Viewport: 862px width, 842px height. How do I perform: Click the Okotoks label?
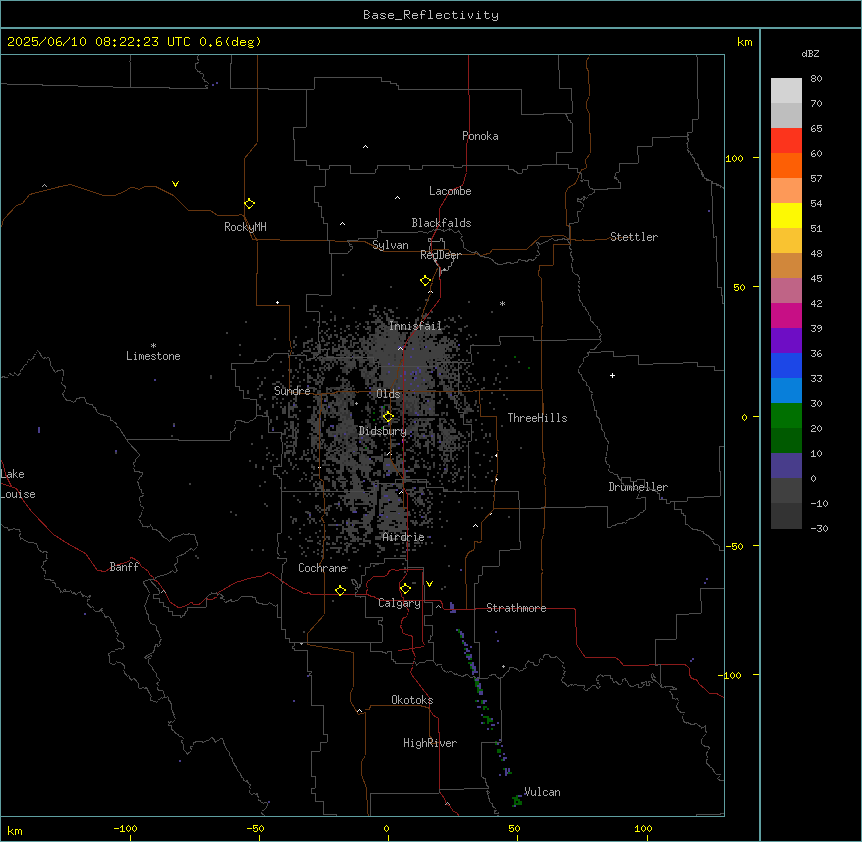(412, 700)
